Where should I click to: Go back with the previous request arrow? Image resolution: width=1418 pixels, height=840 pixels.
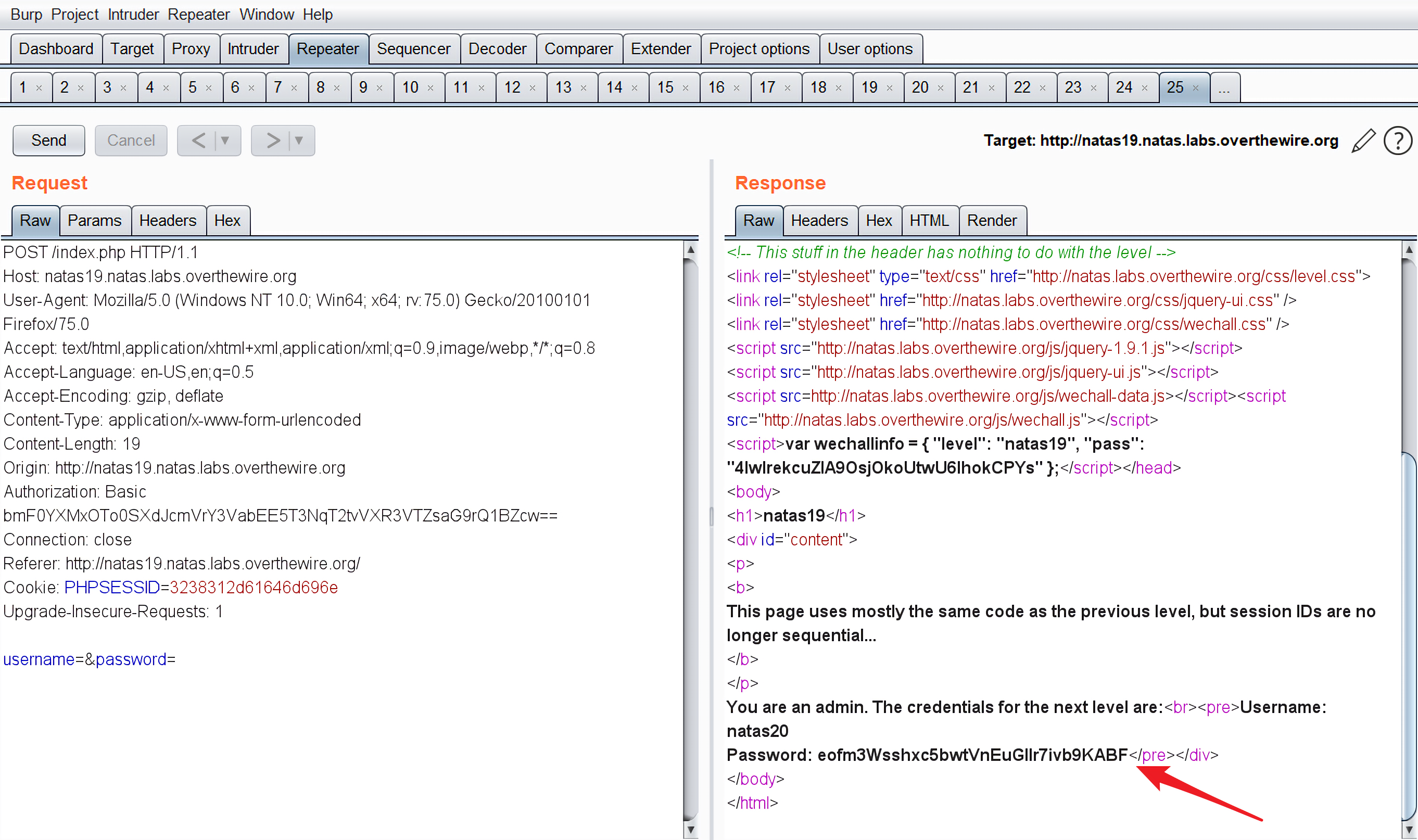(198, 141)
